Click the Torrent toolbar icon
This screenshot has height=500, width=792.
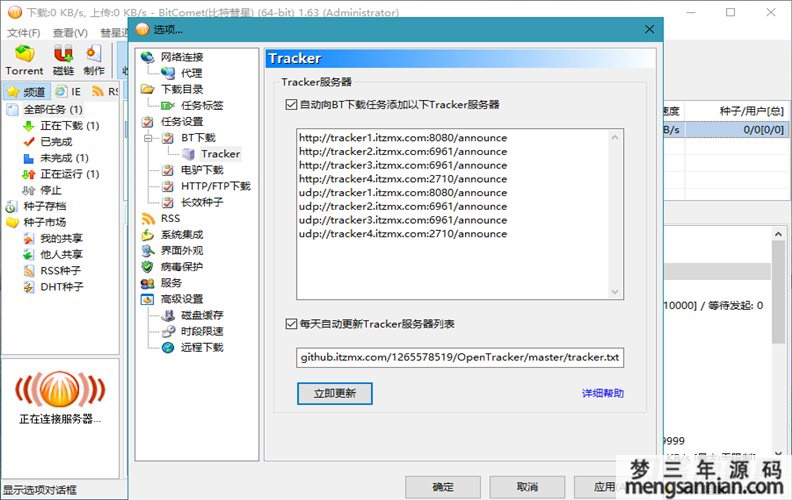click(x=24, y=54)
